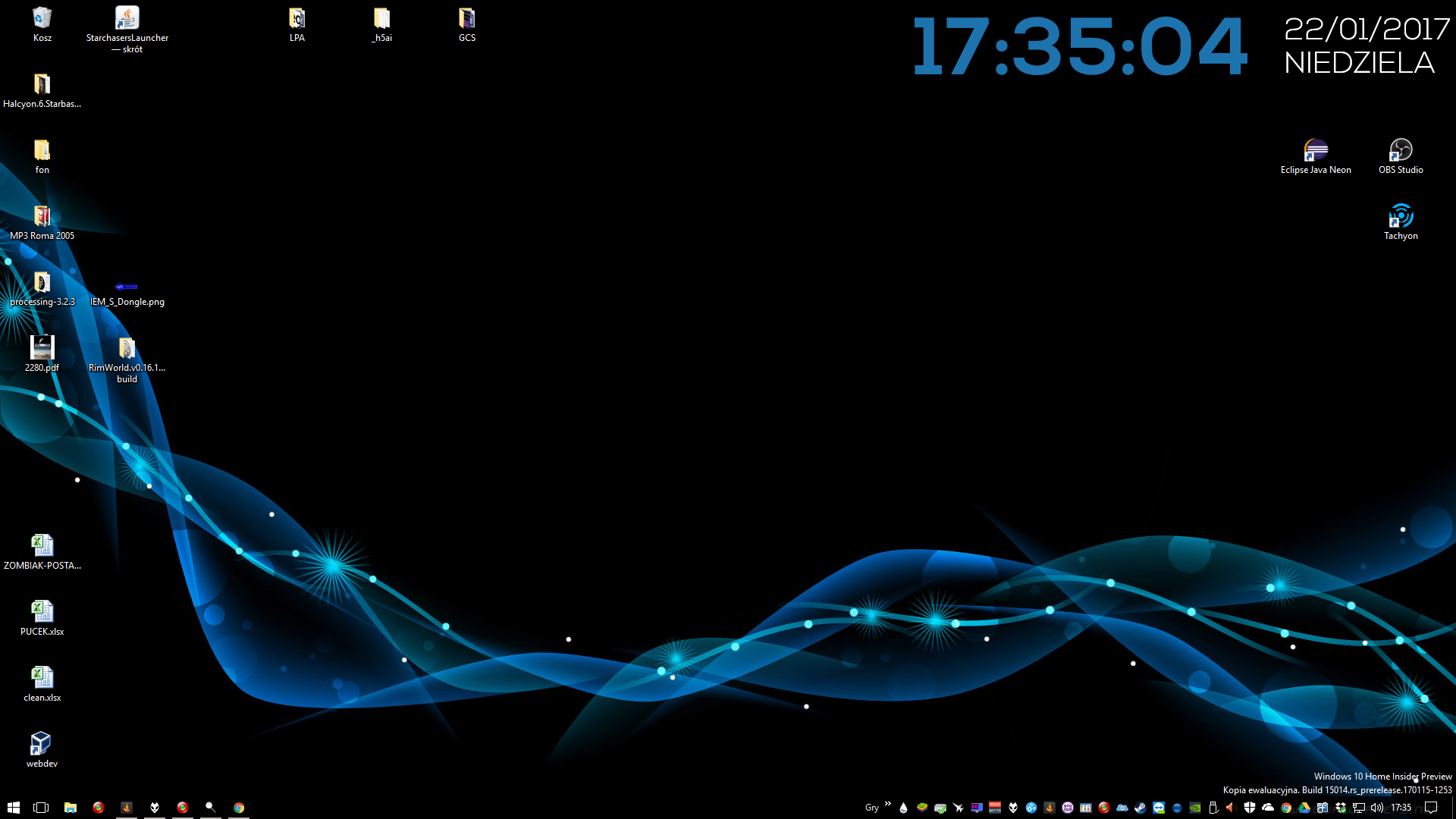Click the foobar2000 alien taskbar icon
1456x819 pixels.
tap(155, 808)
